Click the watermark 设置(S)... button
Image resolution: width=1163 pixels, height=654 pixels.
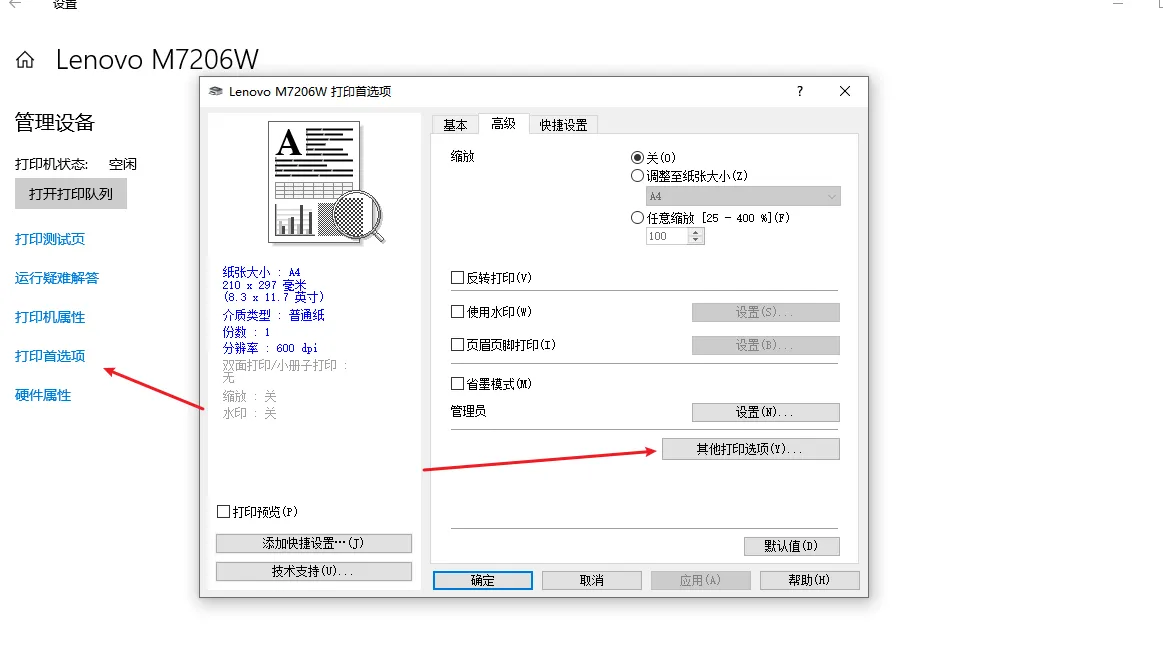tap(765, 312)
